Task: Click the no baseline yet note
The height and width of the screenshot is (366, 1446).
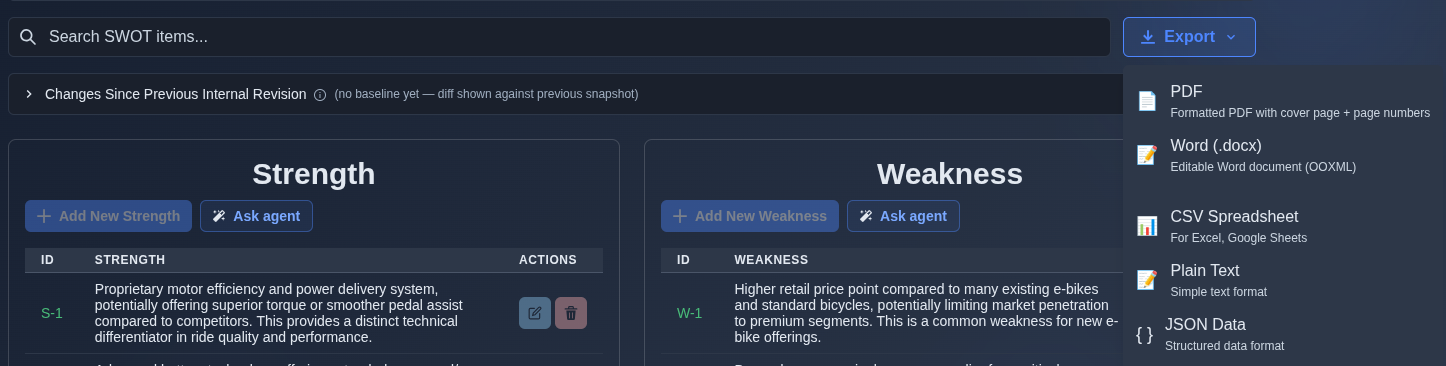Action: coord(486,94)
